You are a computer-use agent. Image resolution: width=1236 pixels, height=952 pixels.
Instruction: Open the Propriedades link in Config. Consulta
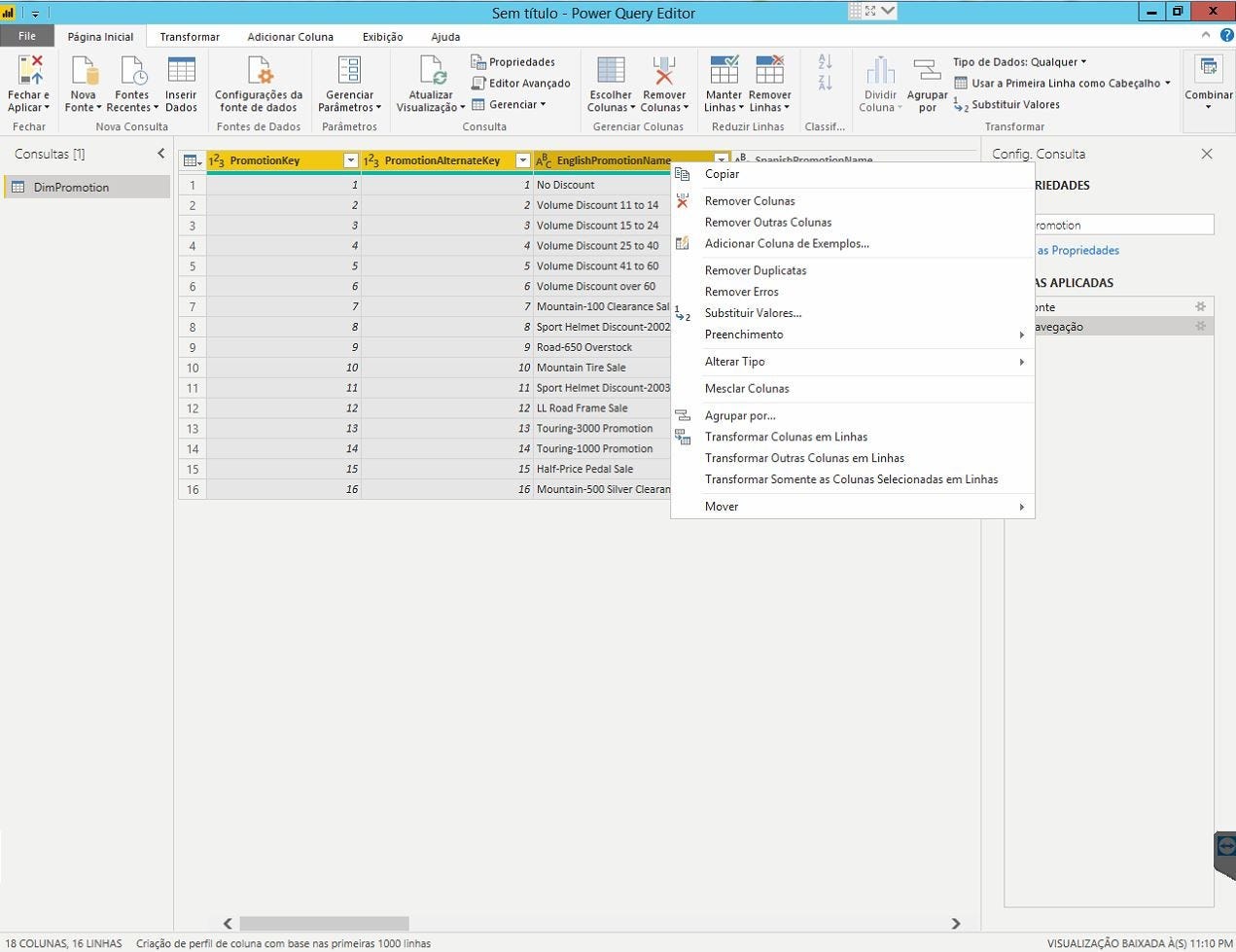pos(1077,251)
